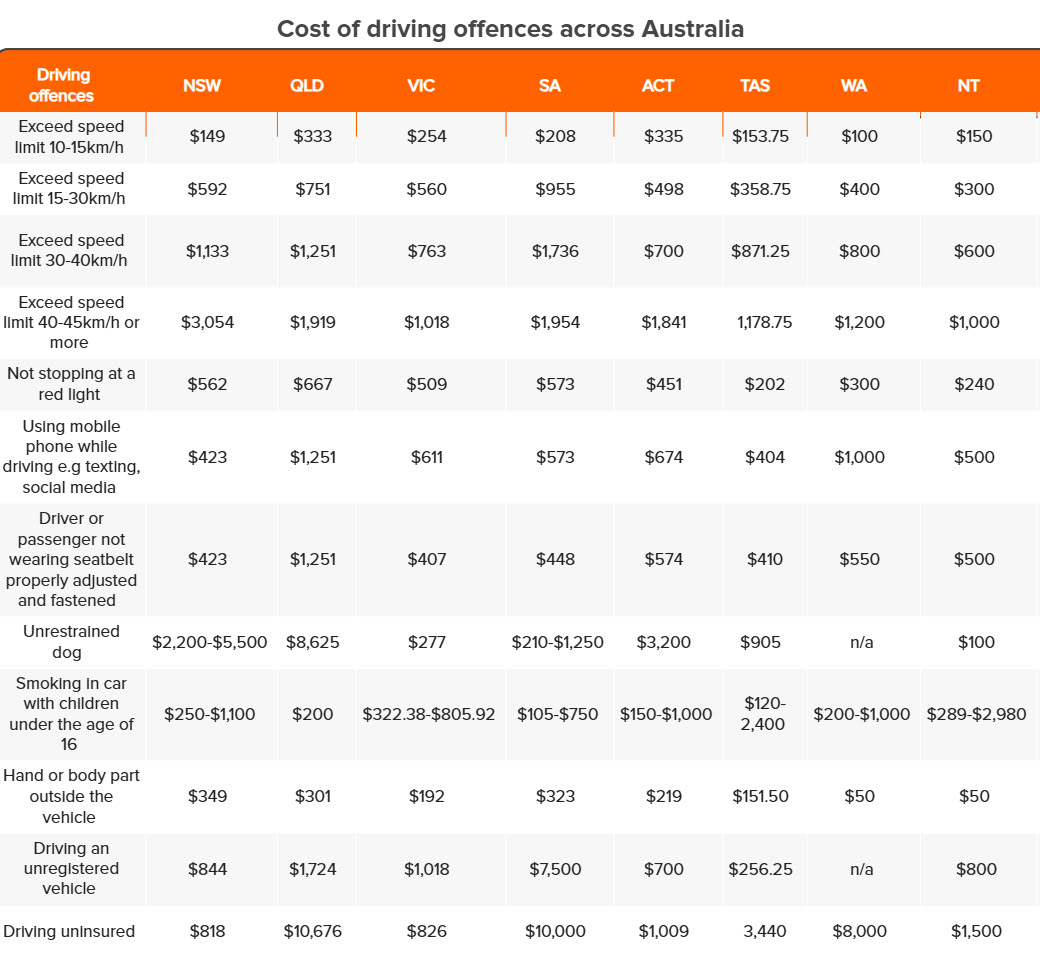Select the 'Unrestrained dog' row label
1040x968 pixels.
click(x=71, y=642)
